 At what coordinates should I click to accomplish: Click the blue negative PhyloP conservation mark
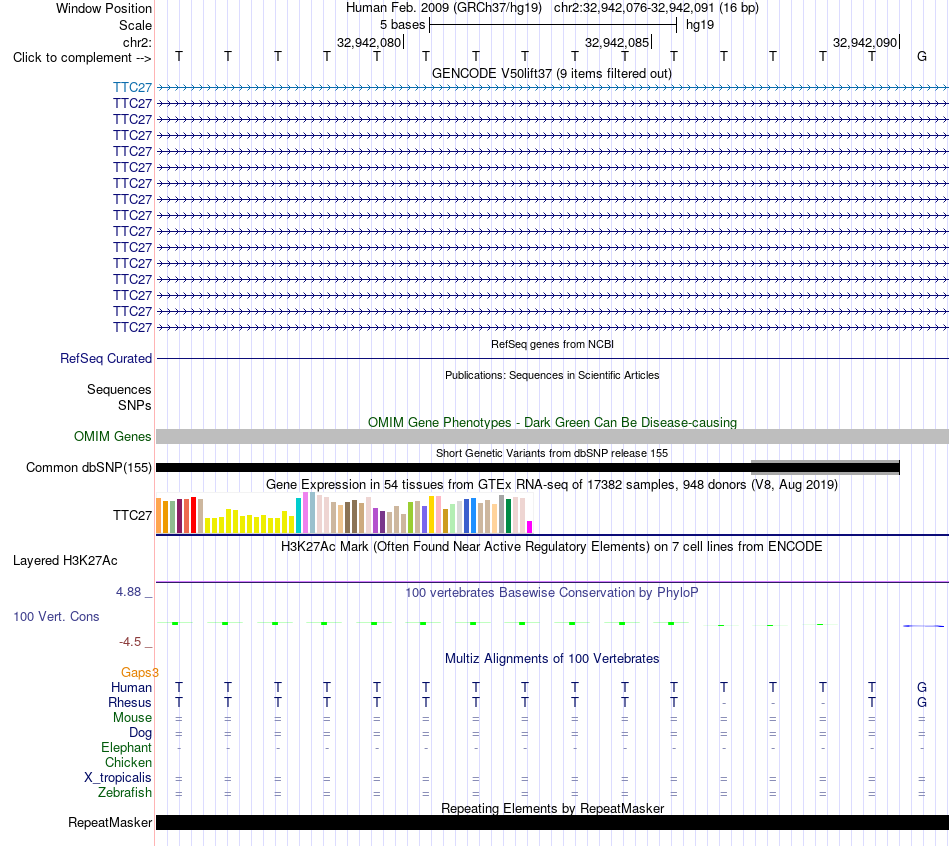tap(923, 626)
